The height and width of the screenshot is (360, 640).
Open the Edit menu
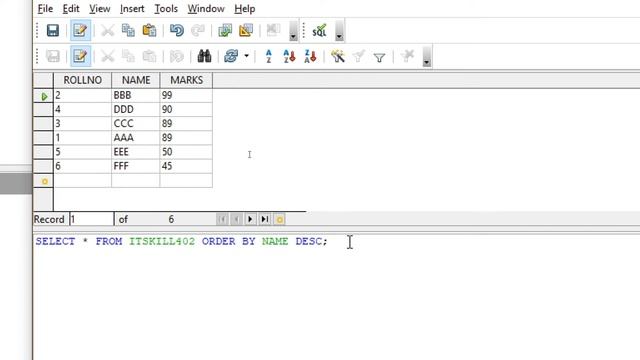[71, 9]
